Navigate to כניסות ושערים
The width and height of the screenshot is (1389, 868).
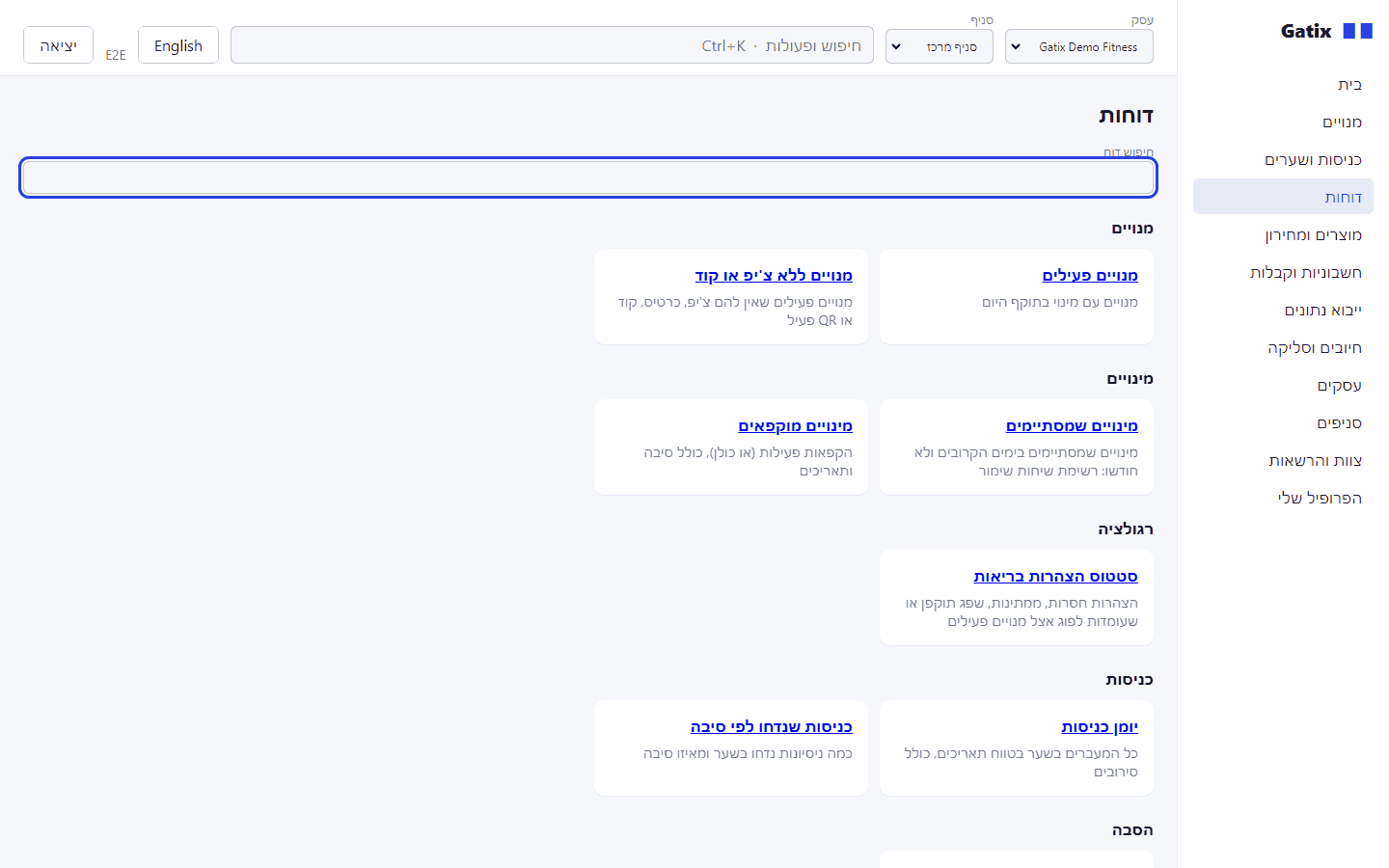point(1283,160)
